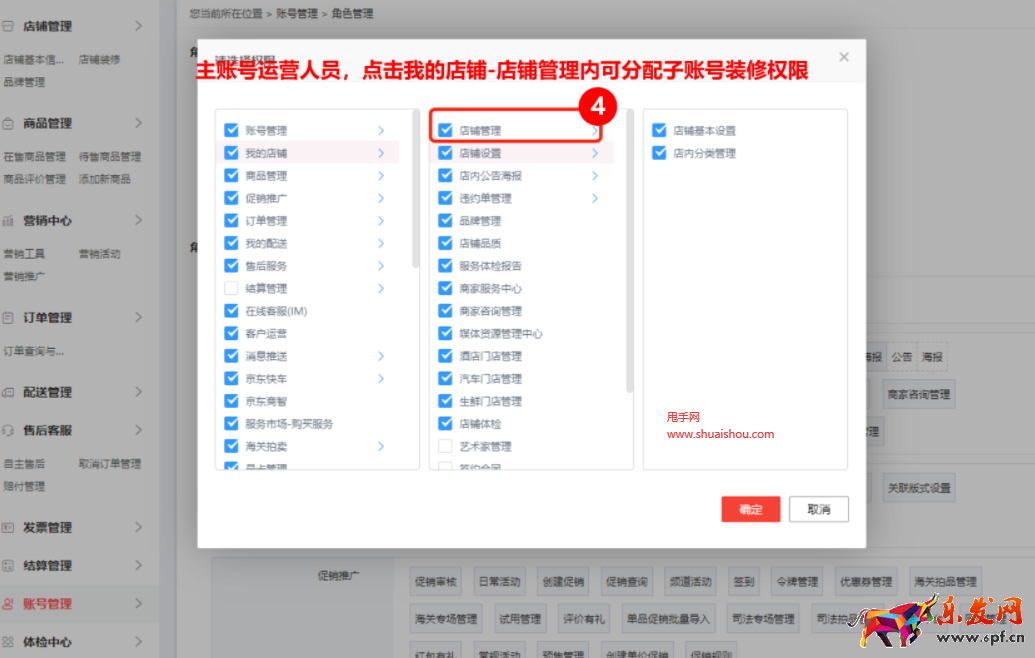Click the 店铺管理 shop icon in sidebar
The image size is (1035, 658).
[x=9, y=26]
